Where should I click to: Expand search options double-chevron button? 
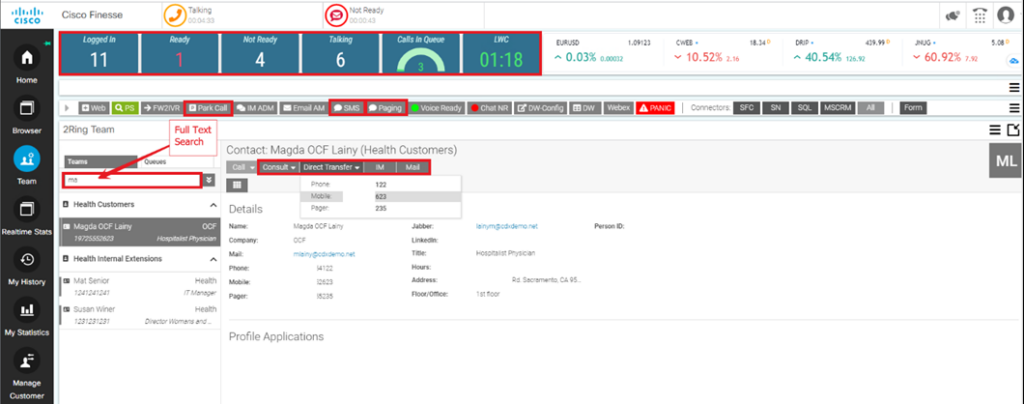click(208, 180)
